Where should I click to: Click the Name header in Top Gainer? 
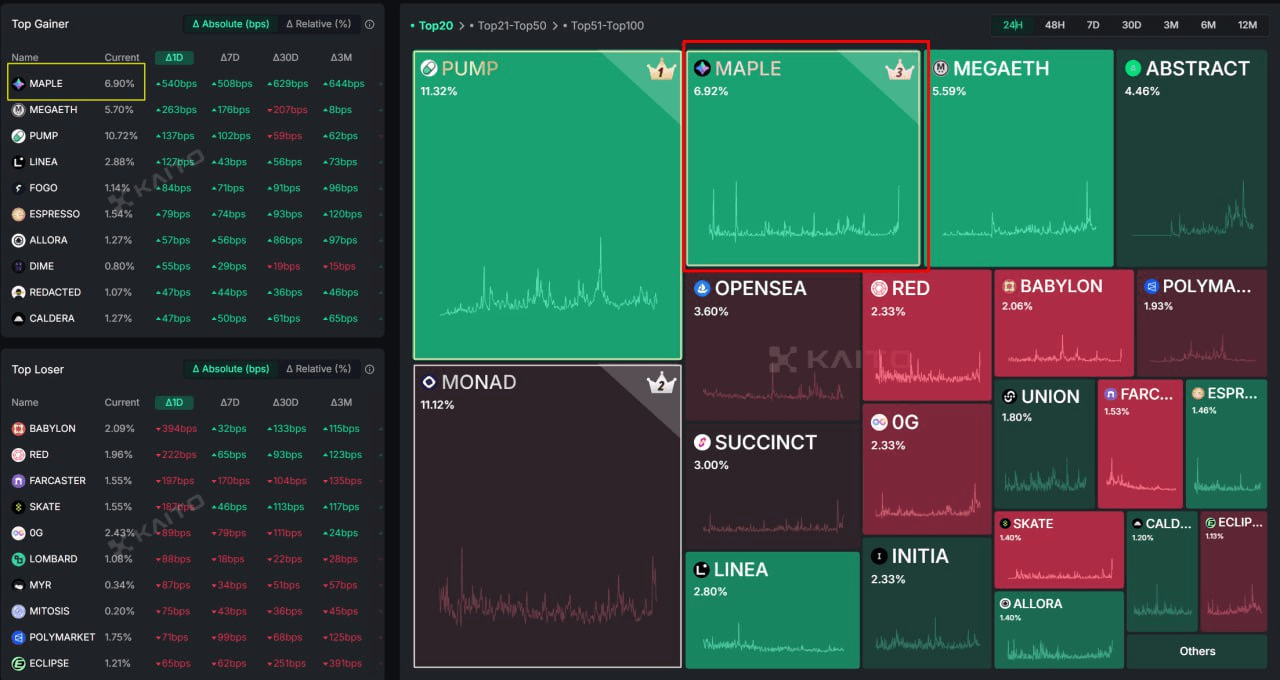coord(25,57)
